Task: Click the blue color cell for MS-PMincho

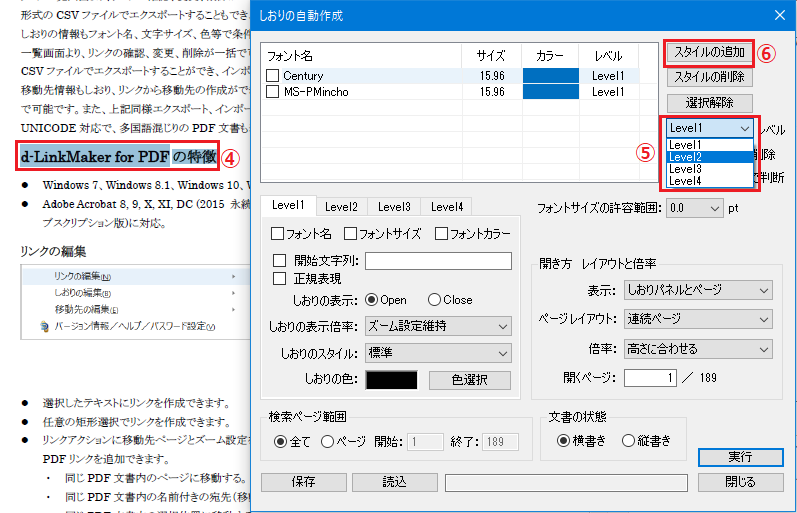Action: click(x=550, y=92)
